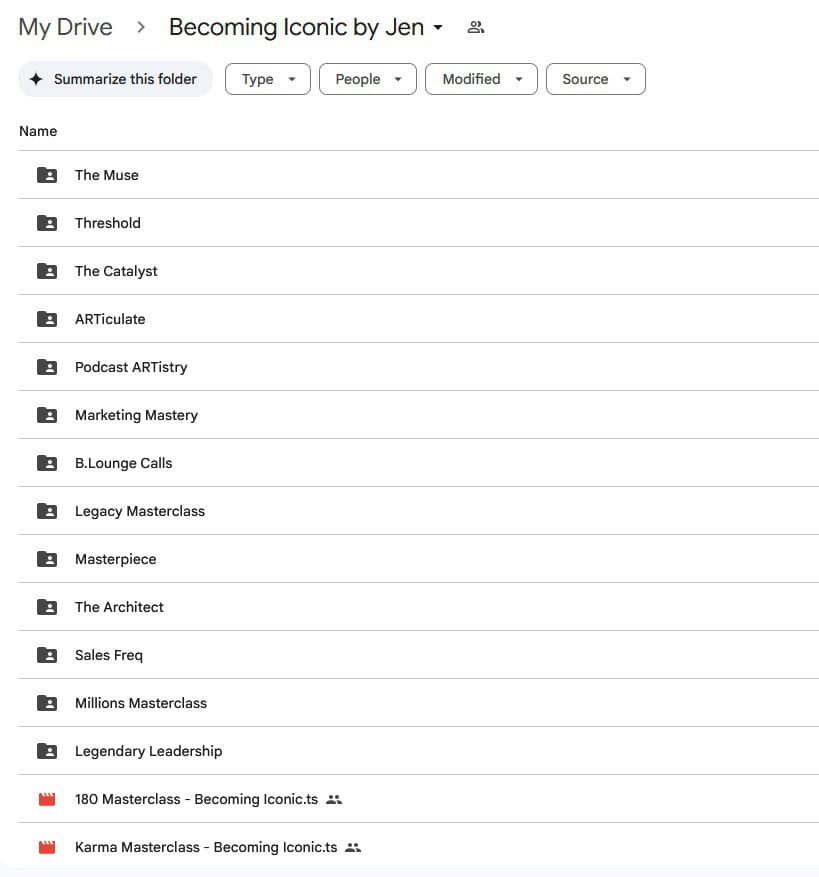The width and height of the screenshot is (819, 877).
Task: Click the shared icon after 180 Masterclass filename
Action: tap(334, 799)
